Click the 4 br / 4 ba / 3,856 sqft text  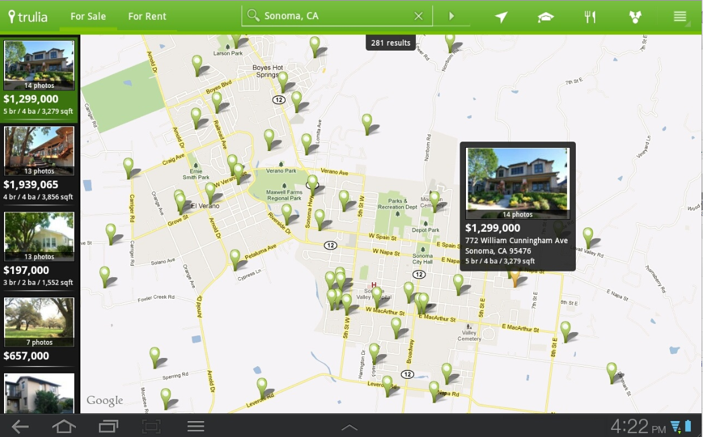point(38,197)
